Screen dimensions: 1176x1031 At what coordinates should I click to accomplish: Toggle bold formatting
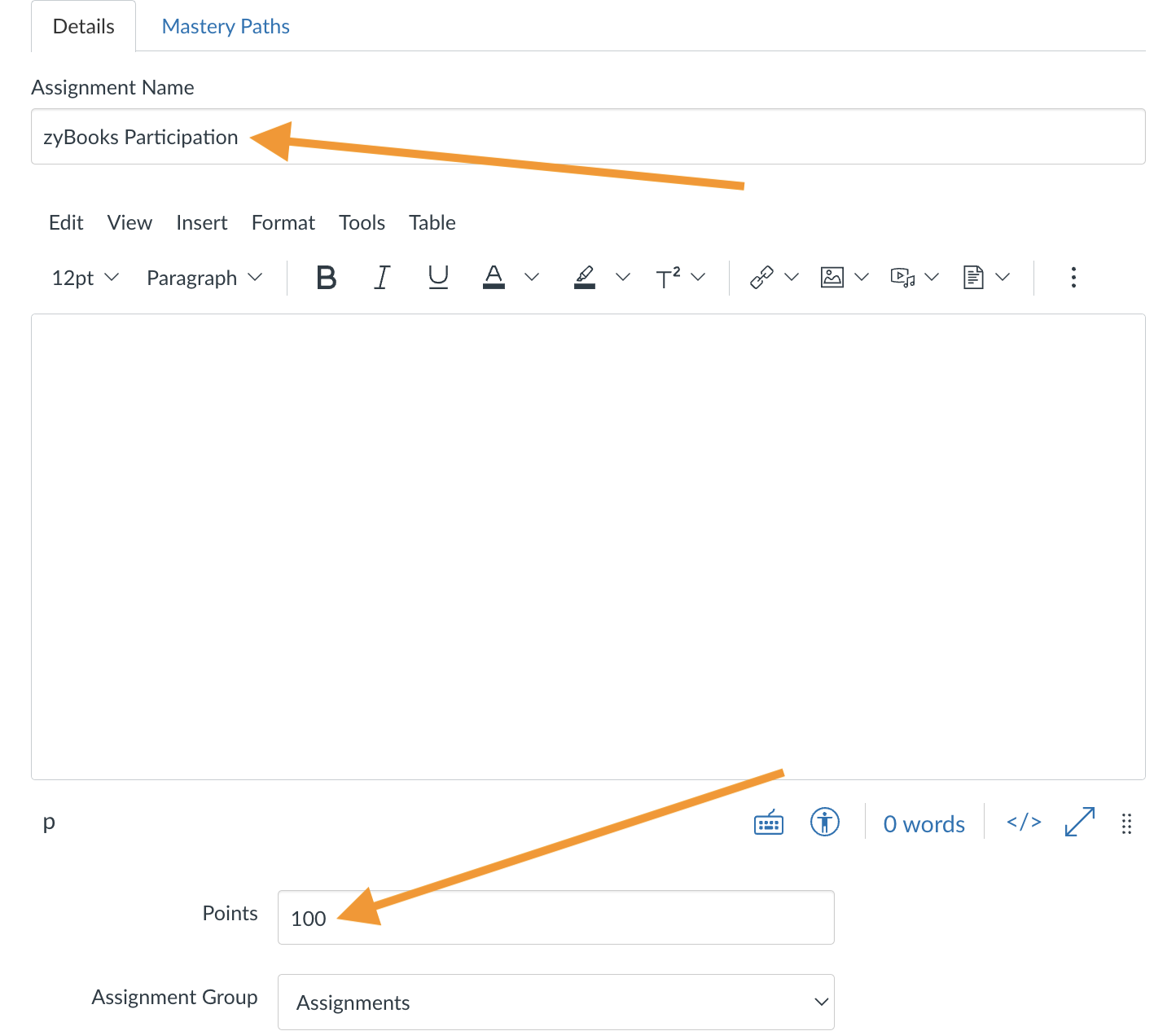pyautogui.click(x=327, y=278)
